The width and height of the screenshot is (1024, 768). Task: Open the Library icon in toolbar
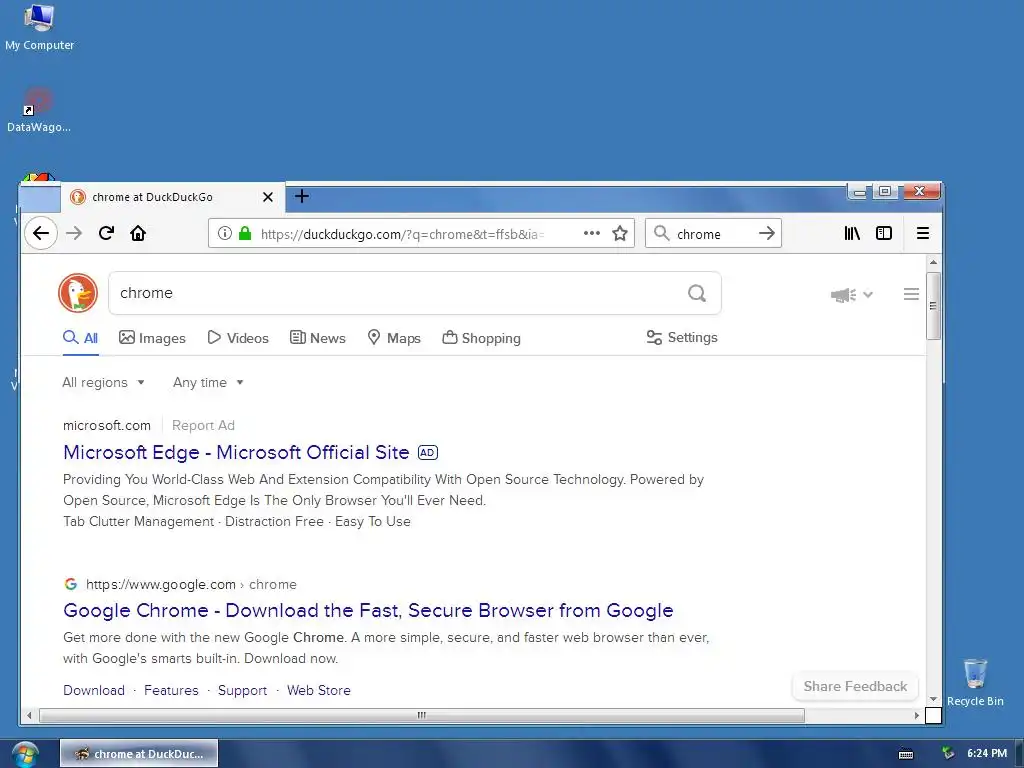[x=852, y=233]
